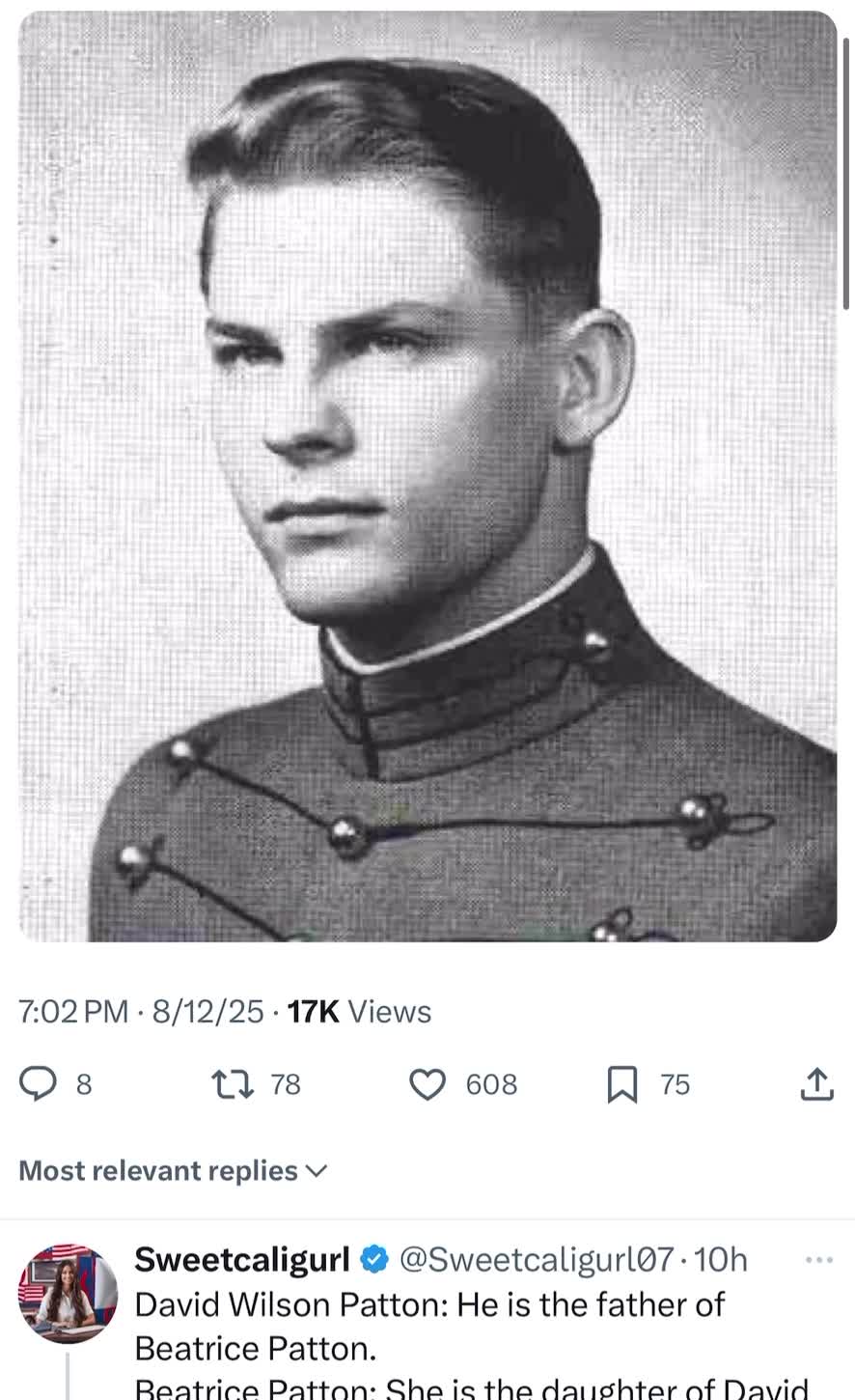Open Sweetcaligurl's profile avatar

coord(68,1294)
